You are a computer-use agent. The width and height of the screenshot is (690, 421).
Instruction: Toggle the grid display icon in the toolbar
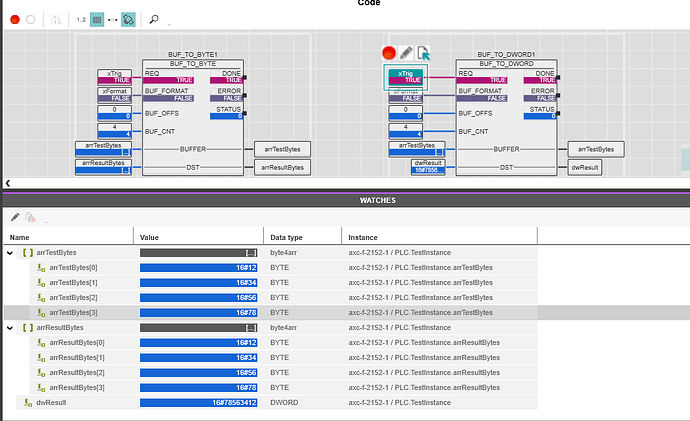coord(96,19)
